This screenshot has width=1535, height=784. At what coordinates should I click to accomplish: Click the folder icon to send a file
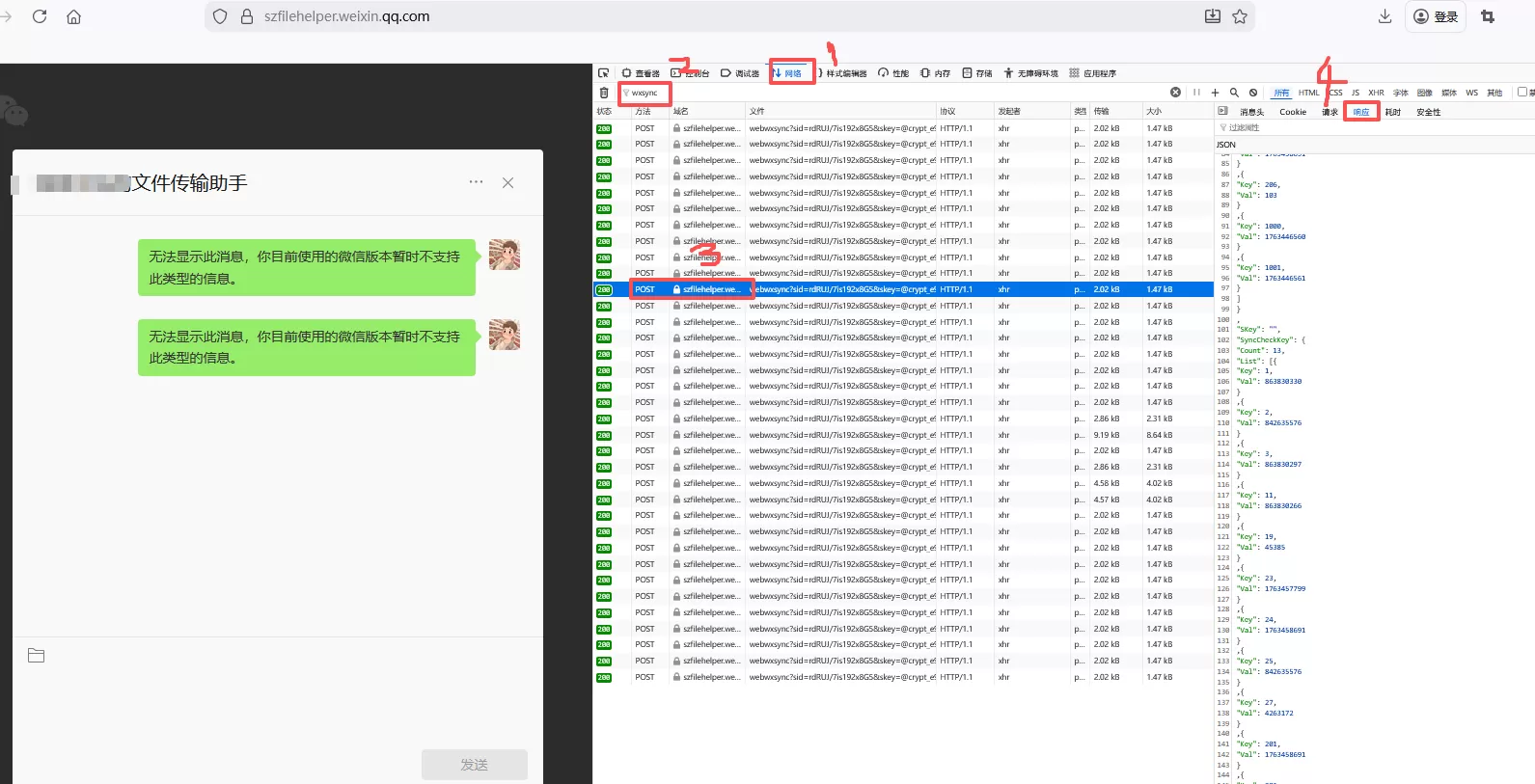coord(37,656)
